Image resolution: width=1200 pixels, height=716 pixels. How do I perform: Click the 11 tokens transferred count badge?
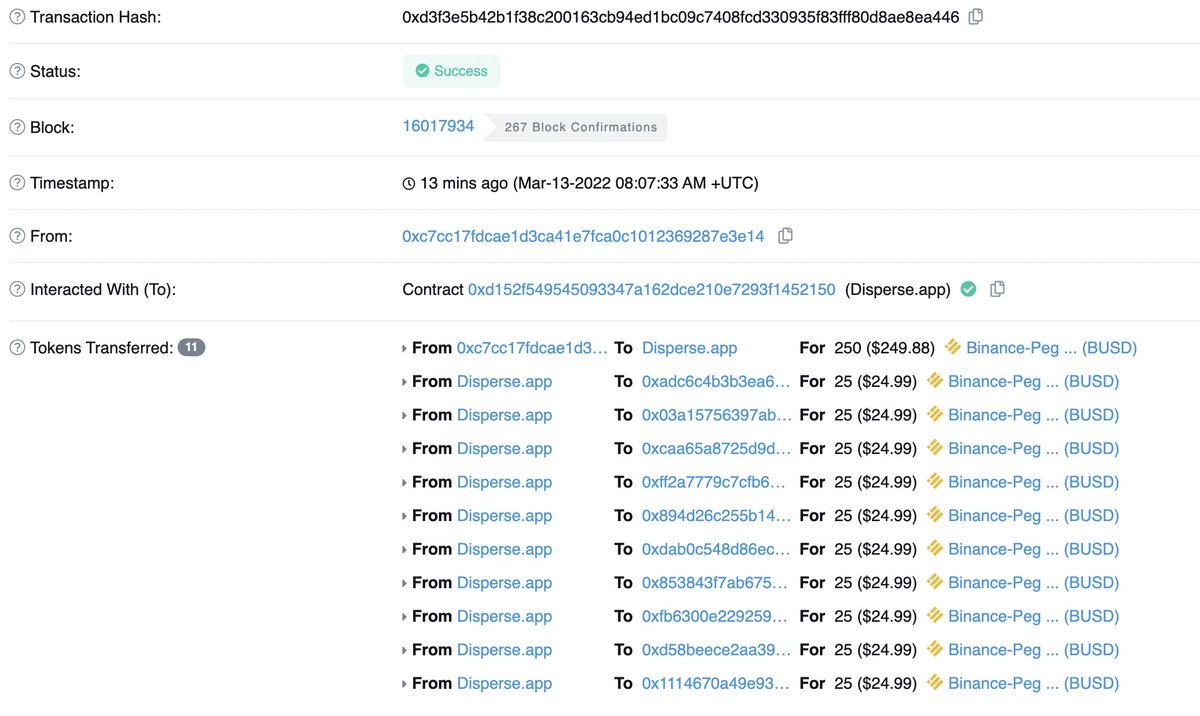(192, 348)
